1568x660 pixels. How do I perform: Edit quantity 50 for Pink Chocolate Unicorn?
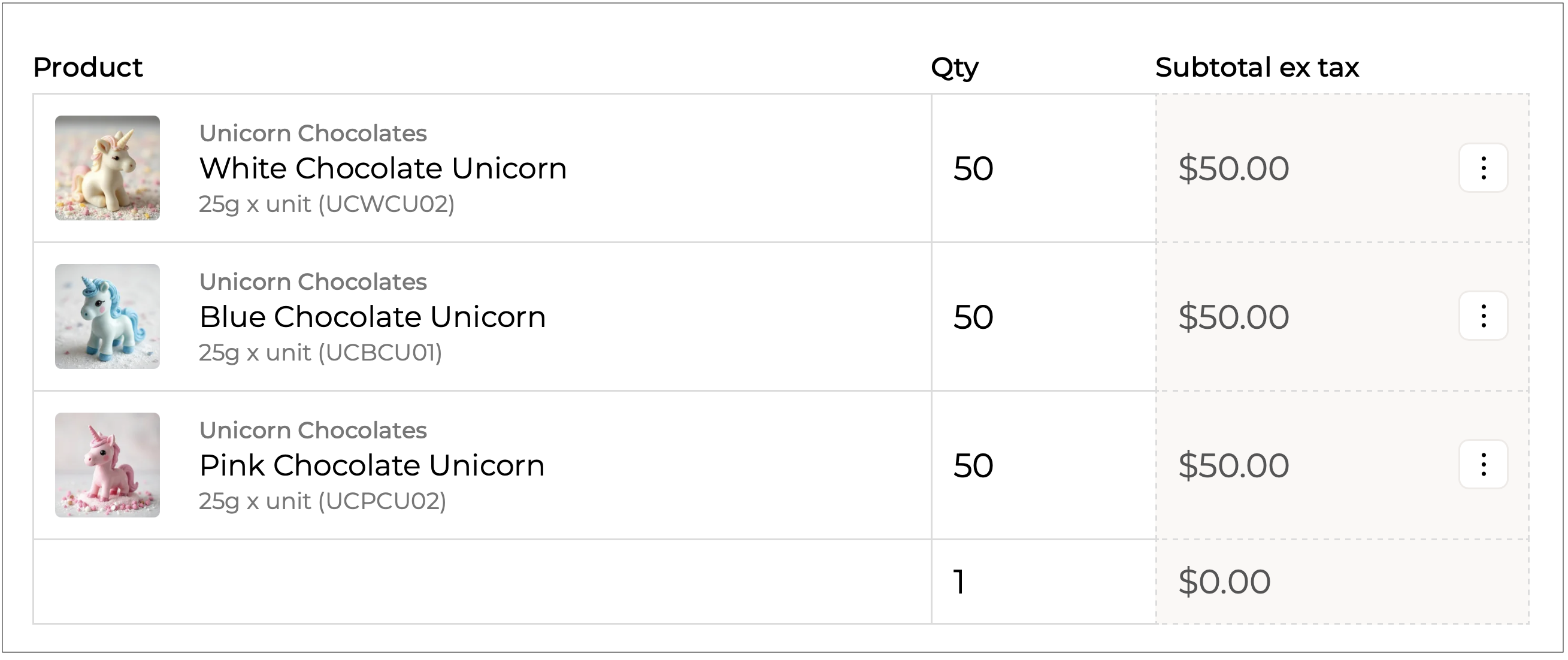(x=974, y=466)
